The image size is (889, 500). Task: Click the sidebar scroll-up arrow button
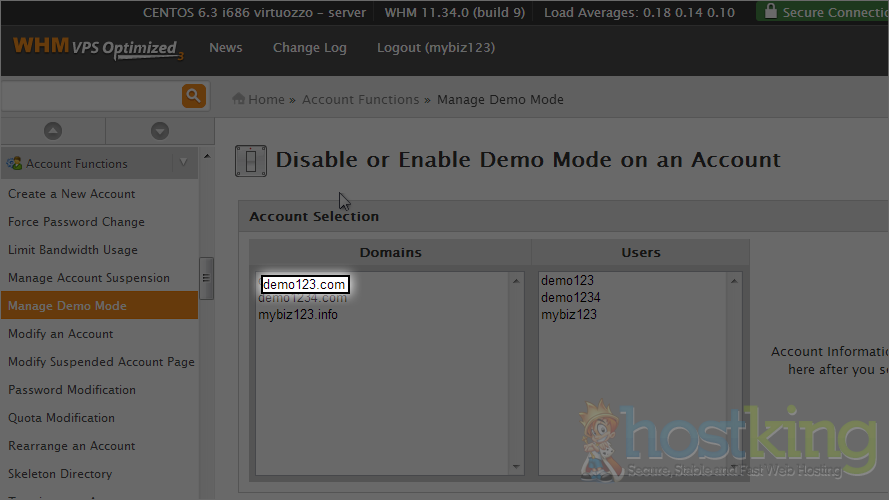[53, 131]
